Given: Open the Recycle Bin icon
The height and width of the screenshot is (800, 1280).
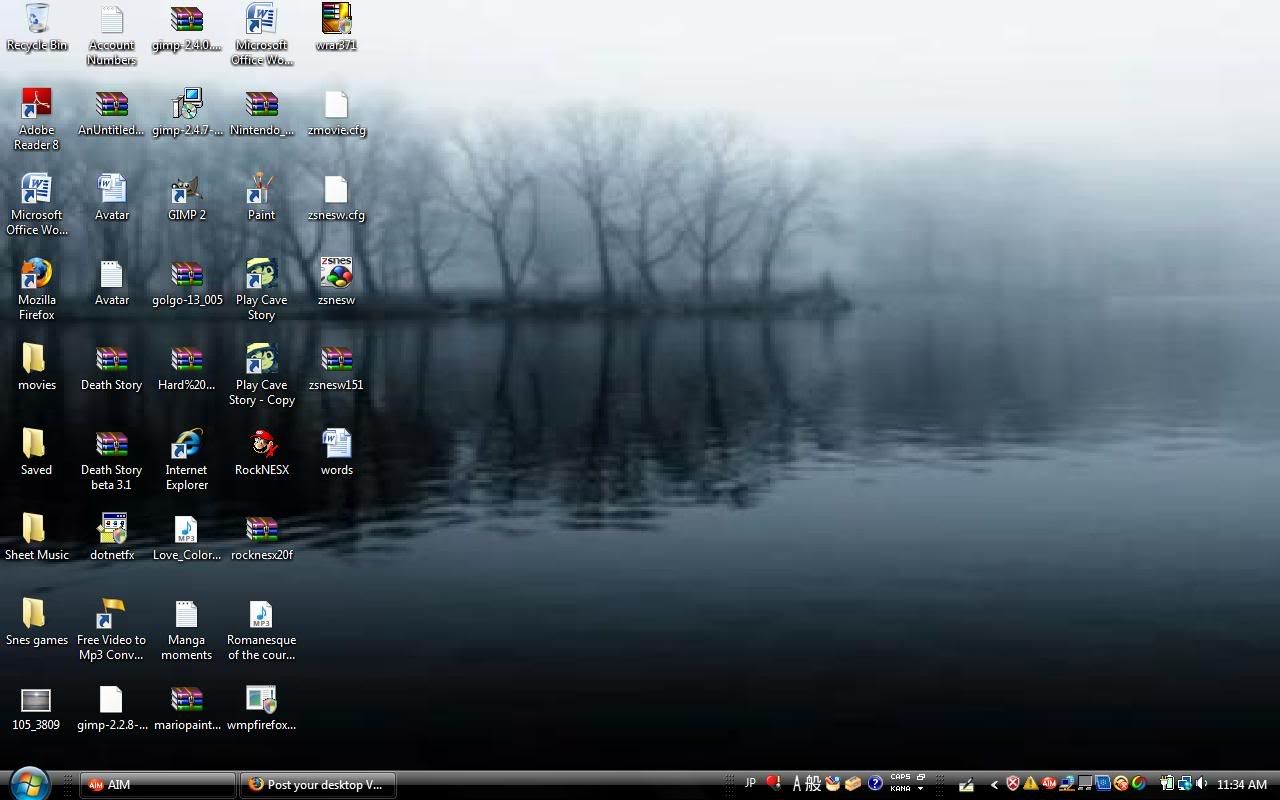Looking at the screenshot, I should (37, 28).
